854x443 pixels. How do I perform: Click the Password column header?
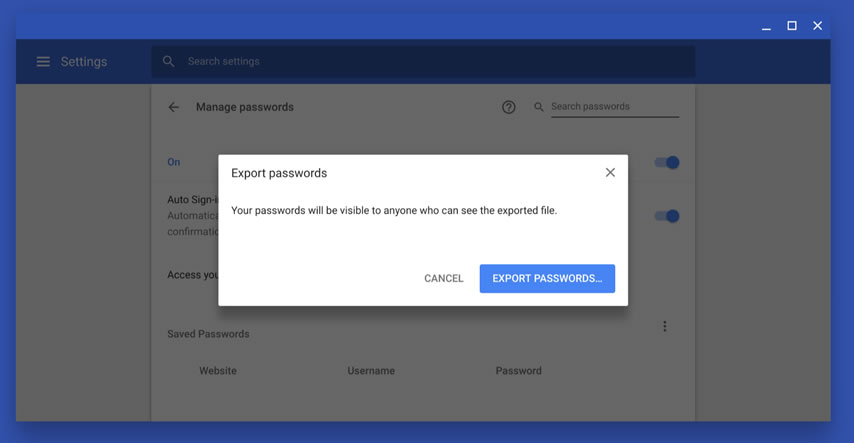coord(518,371)
